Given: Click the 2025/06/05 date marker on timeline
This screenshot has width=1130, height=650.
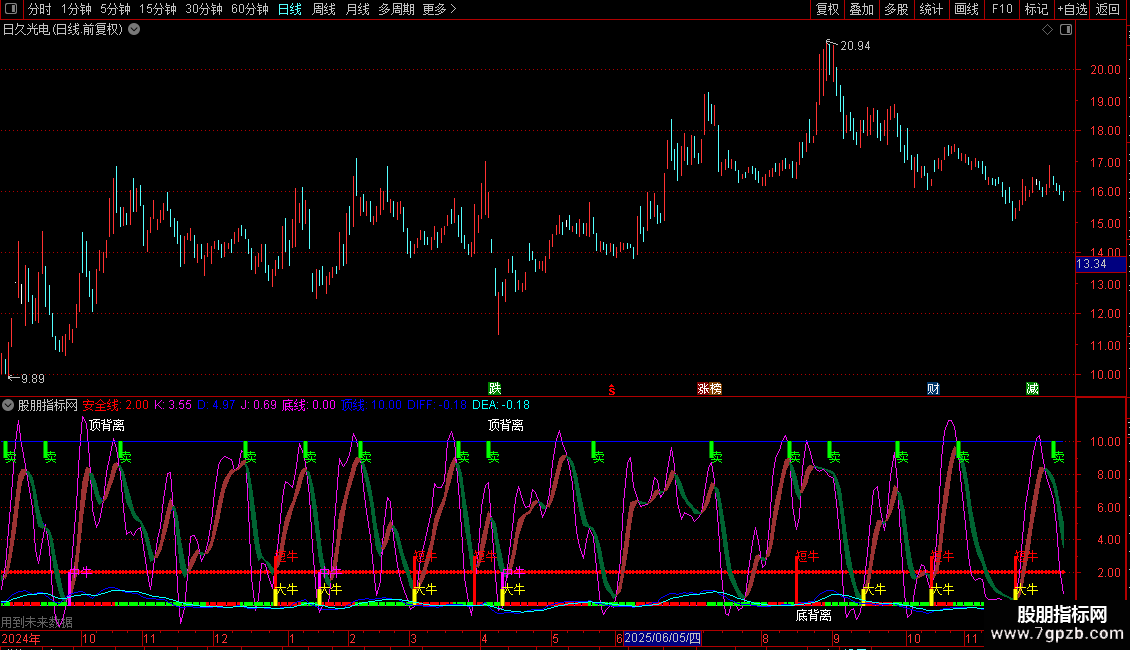Looking at the screenshot, I should pos(663,638).
